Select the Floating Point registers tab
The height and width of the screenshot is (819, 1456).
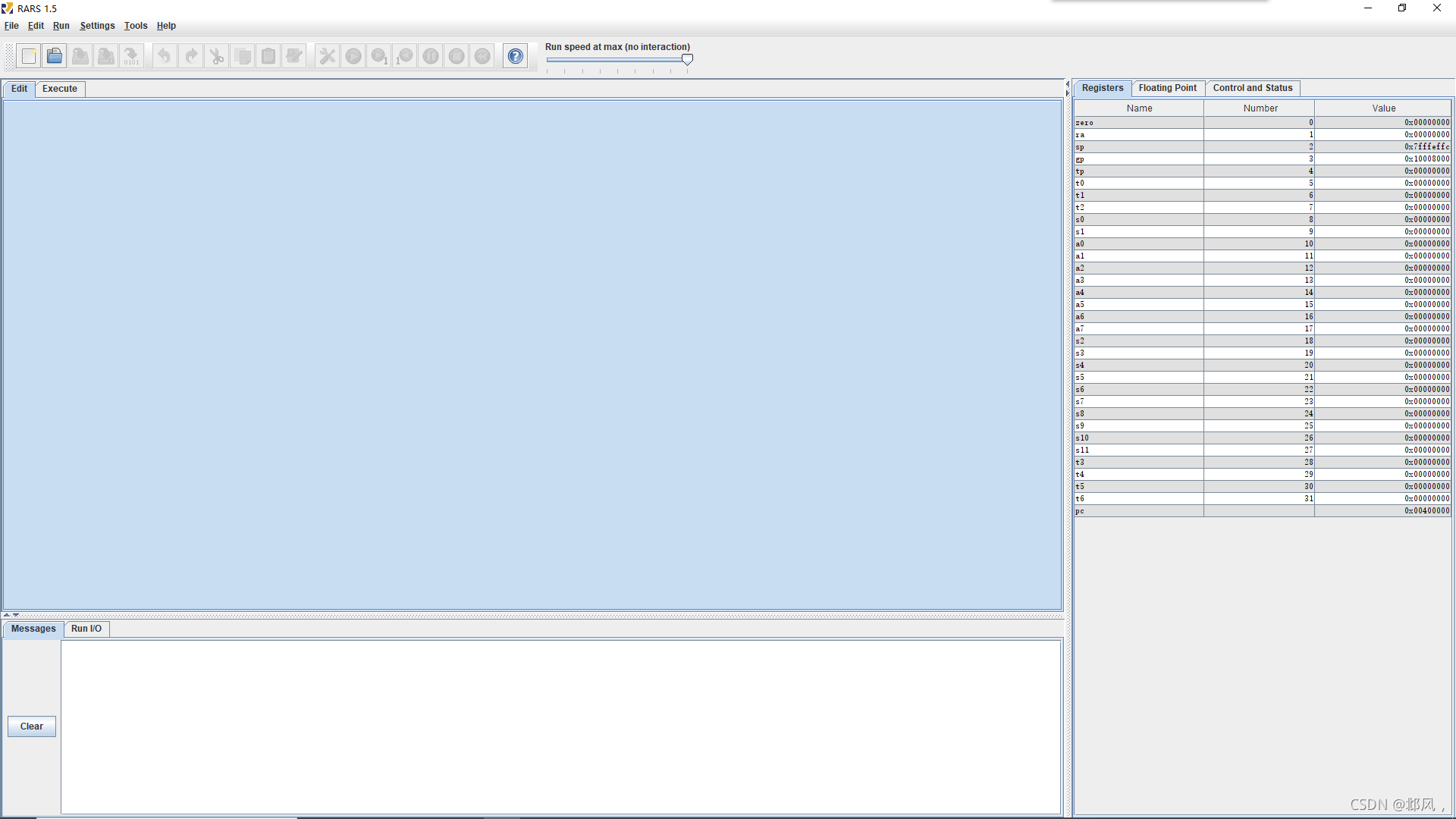point(1167,88)
